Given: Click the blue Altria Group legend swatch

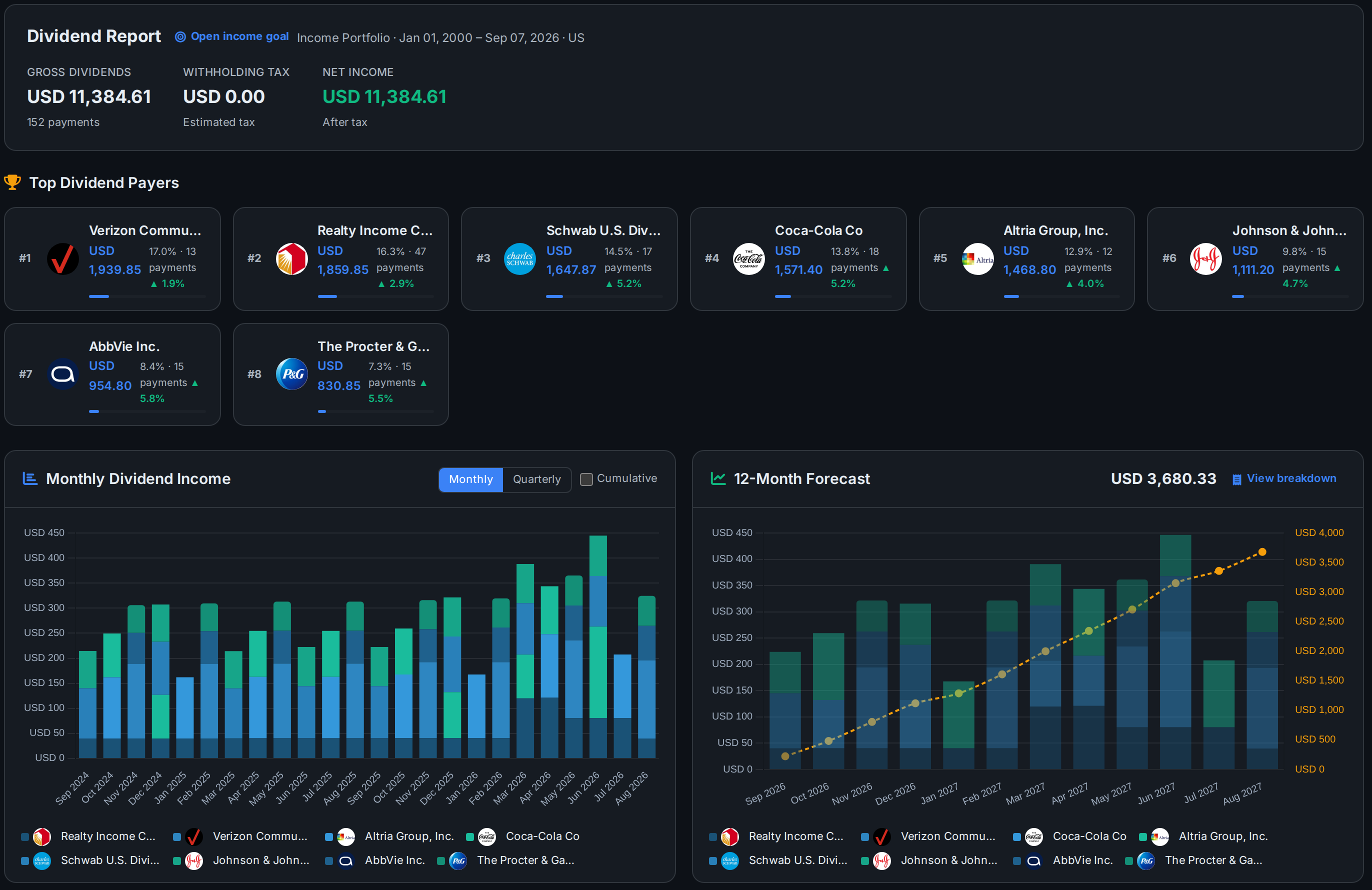Looking at the screenshot, I should pyautogui.click(x=328, y=836).
